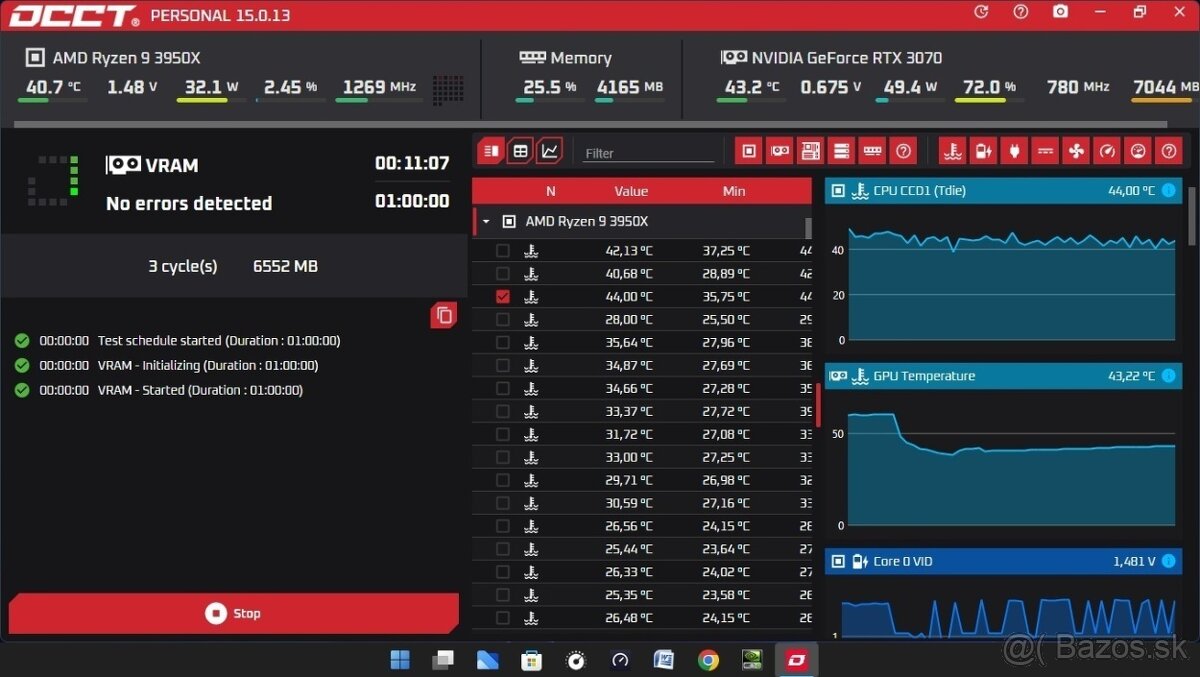Collapse the AMD Ryzen 9 3950X sensor group
The image size is (1200, 677).
[x=486, y=221]
